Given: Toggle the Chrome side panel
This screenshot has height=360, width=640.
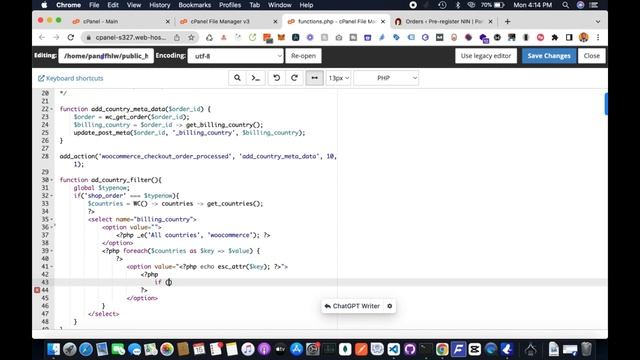Looking at the screenshot, I should [x=569, y=38].
